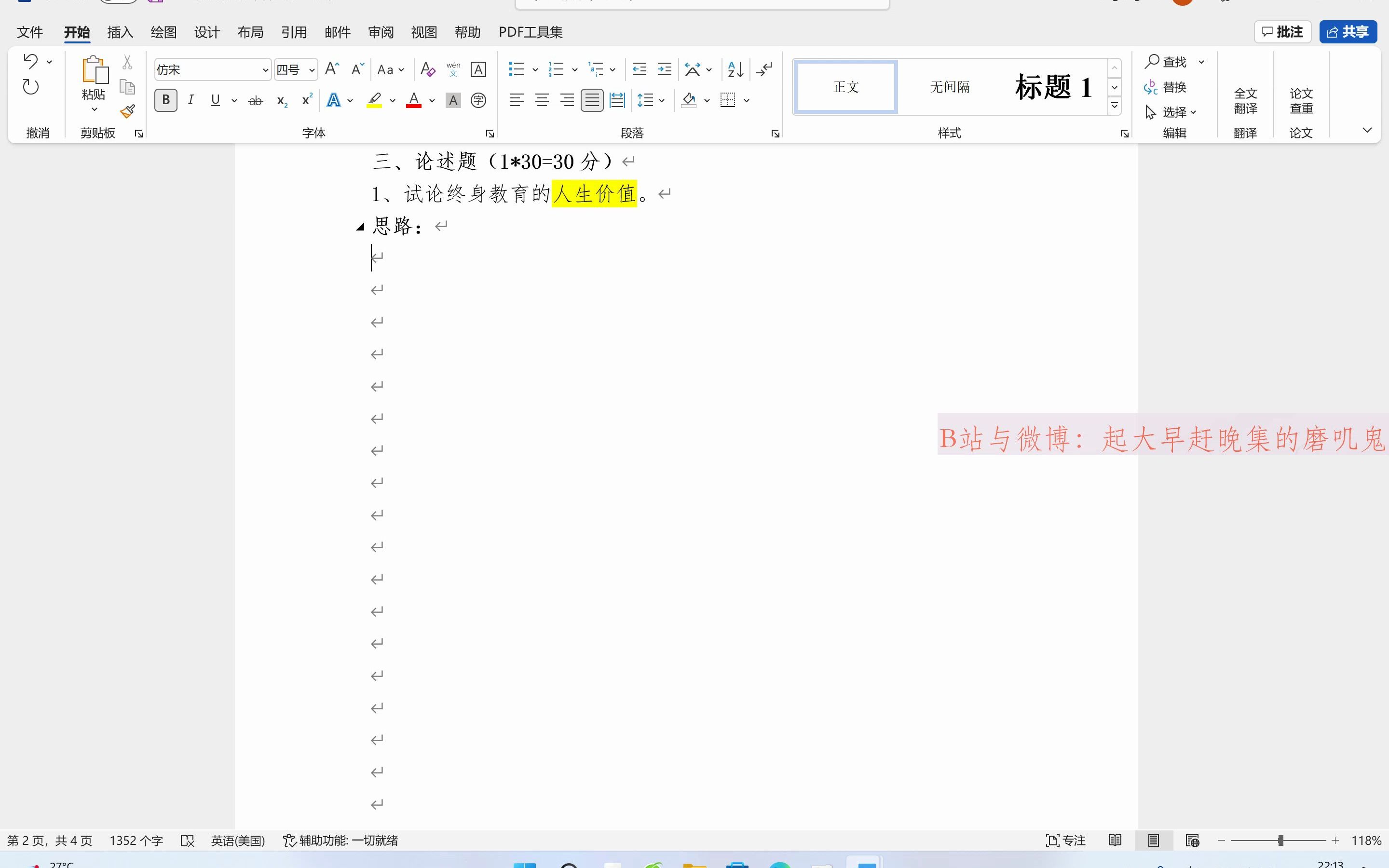Click the 118% zoom level
The image size is (1389, 868).
(1366, 841)
